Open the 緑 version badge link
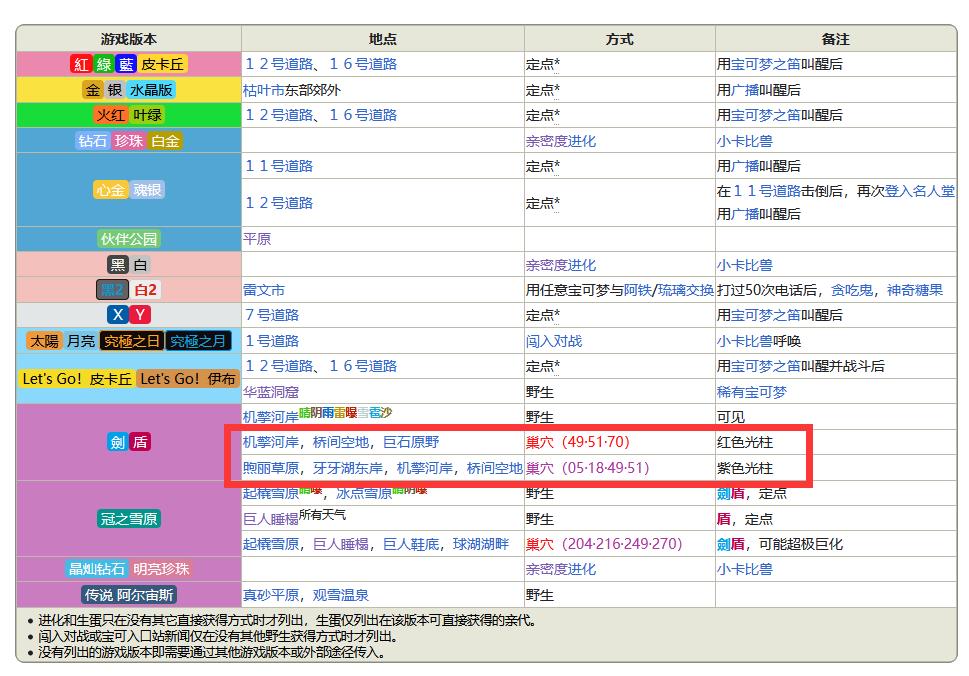This screenshot has width=969, height=676. click(x=104, y=64)
